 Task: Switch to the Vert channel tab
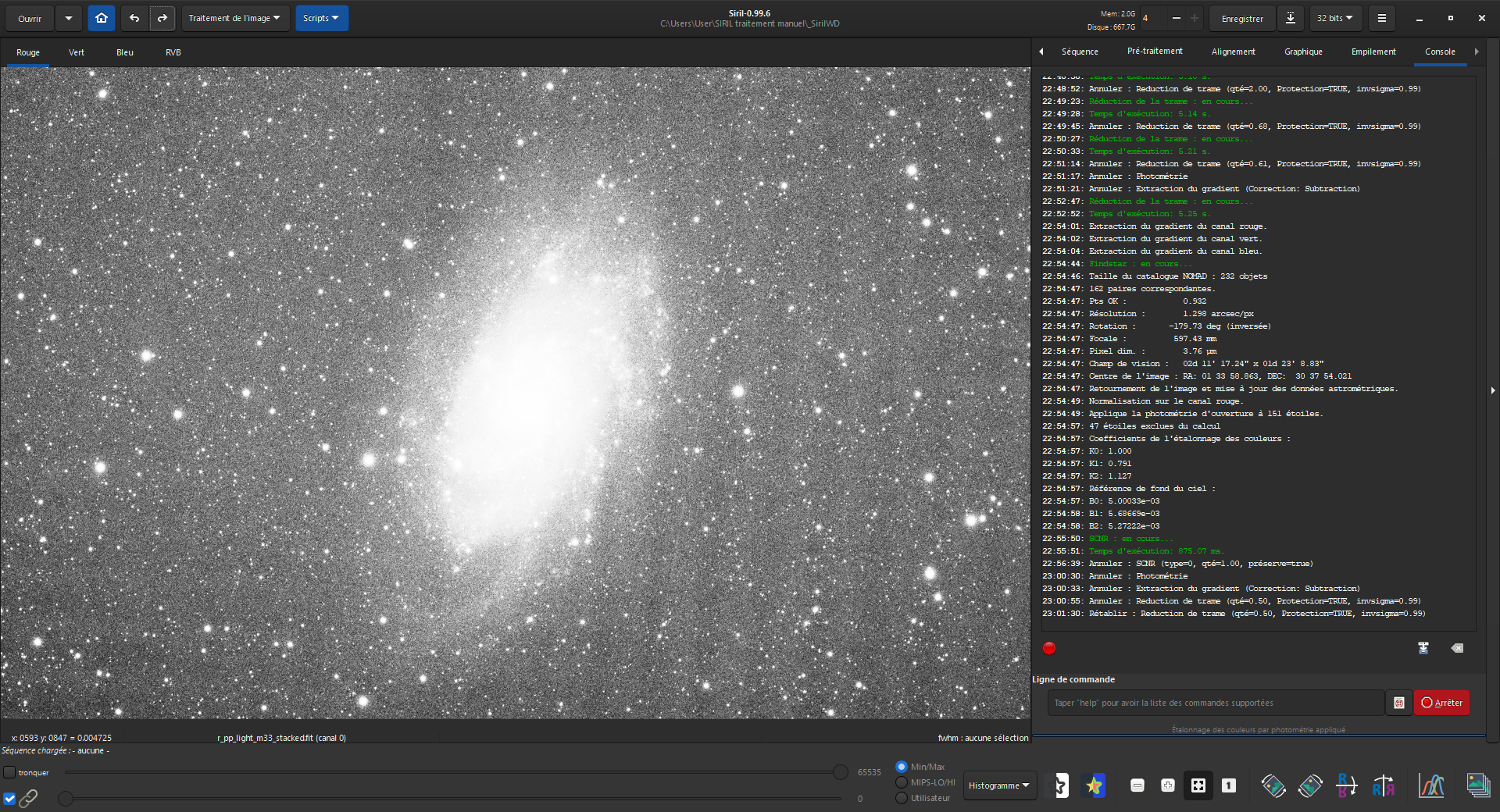(x=77, y=52)
